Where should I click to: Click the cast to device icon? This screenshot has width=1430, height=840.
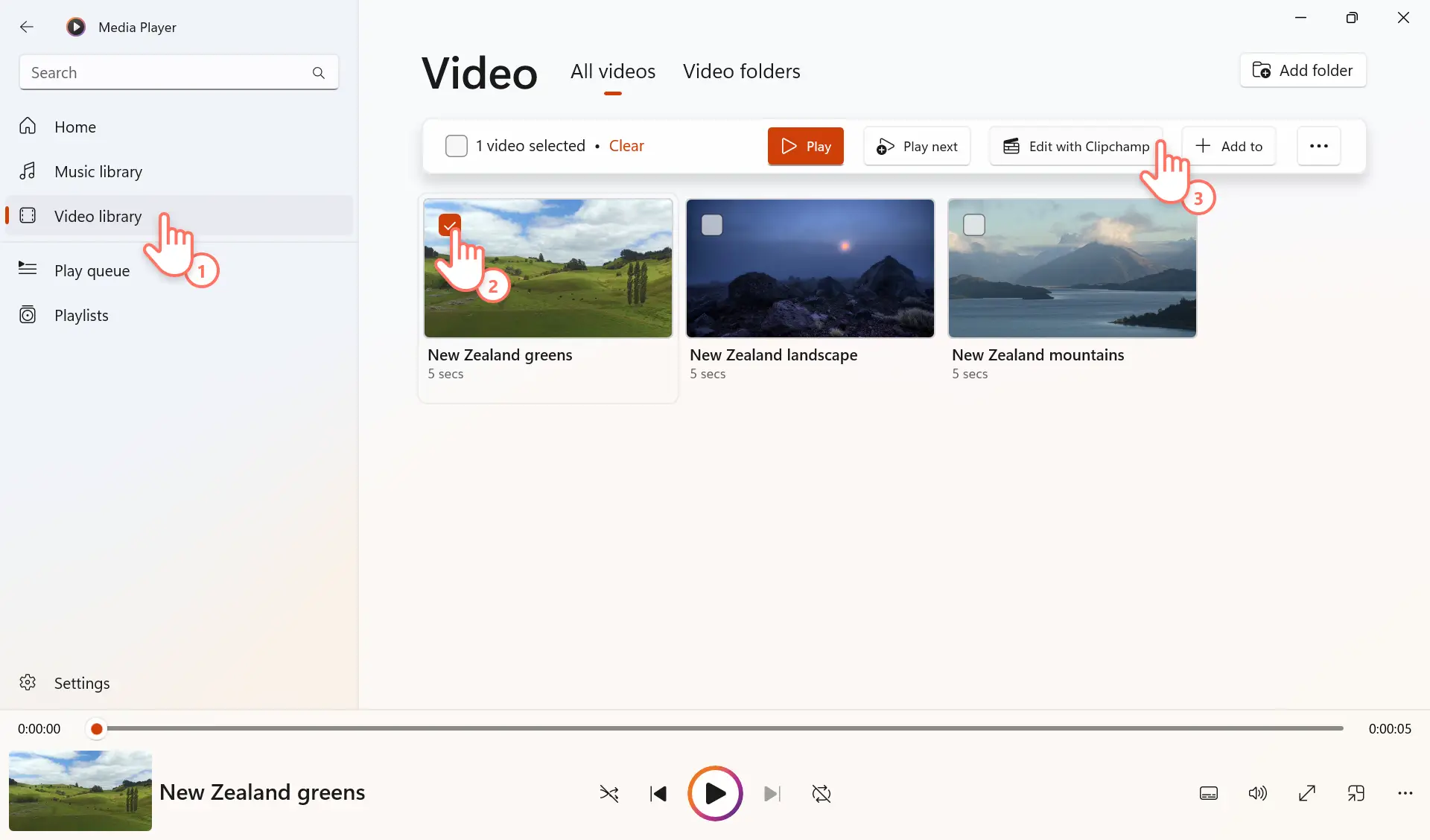(1357, 793)
